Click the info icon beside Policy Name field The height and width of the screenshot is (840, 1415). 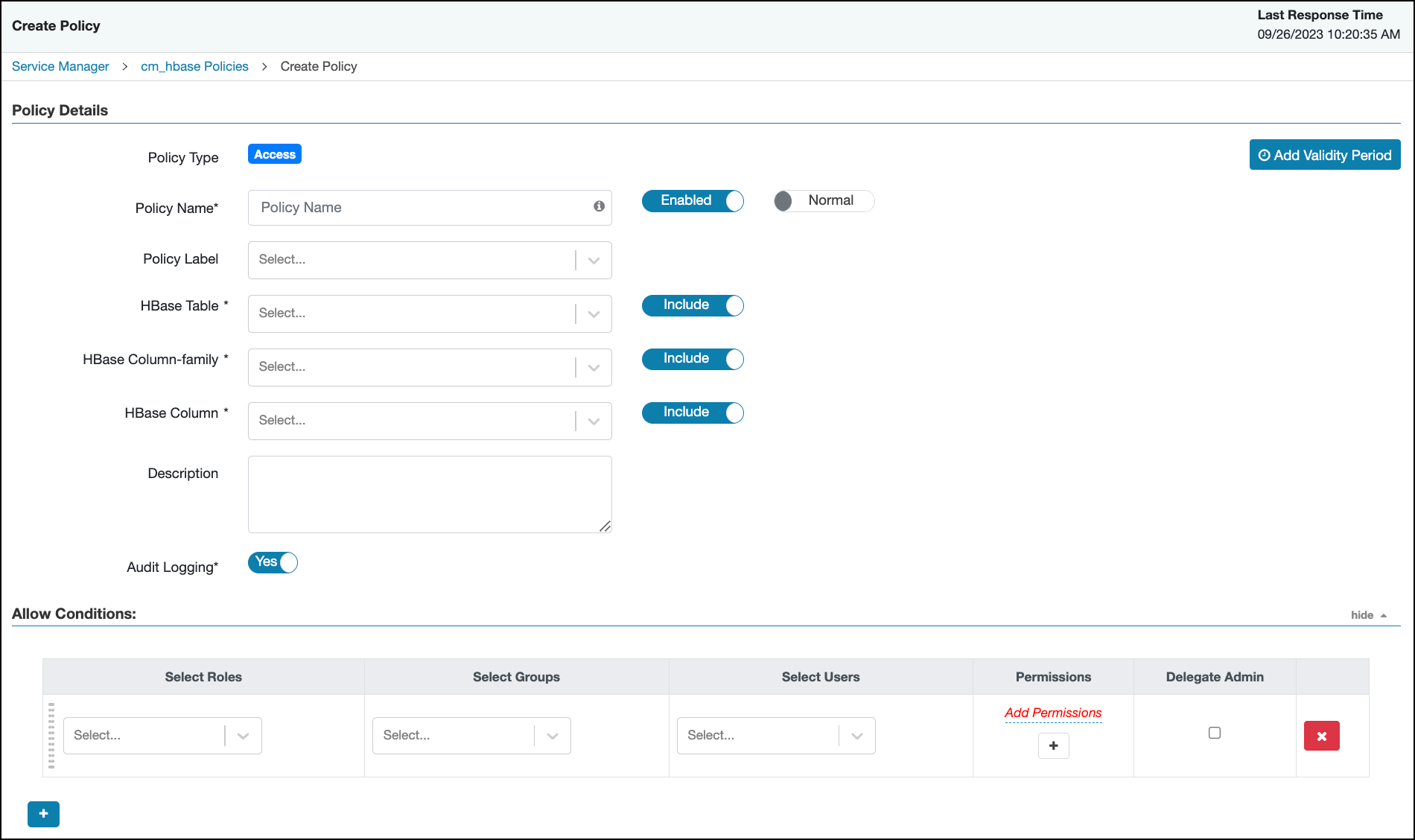click(x=599, y=207)
